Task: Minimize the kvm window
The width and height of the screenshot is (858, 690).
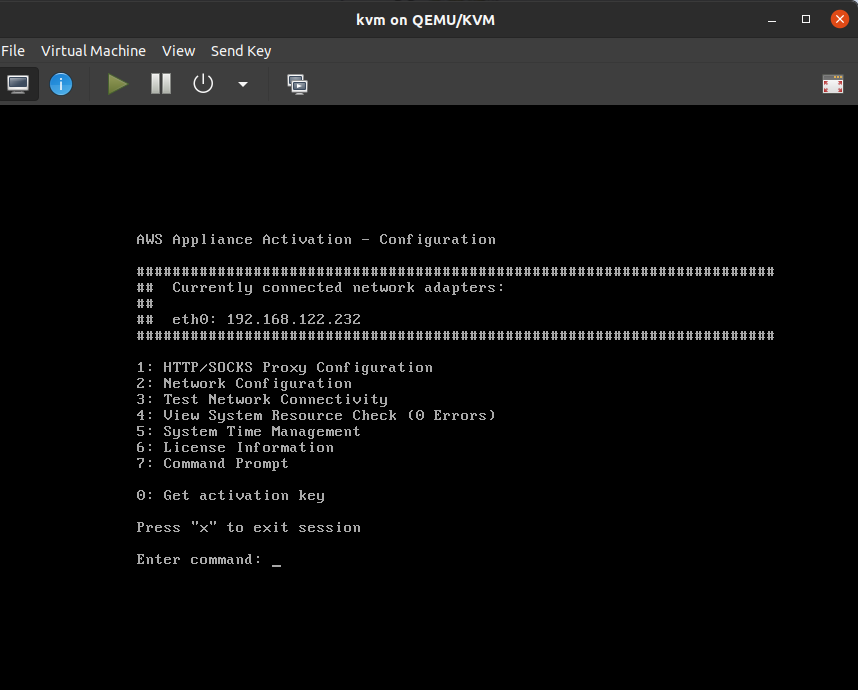Action: (772, 20)
